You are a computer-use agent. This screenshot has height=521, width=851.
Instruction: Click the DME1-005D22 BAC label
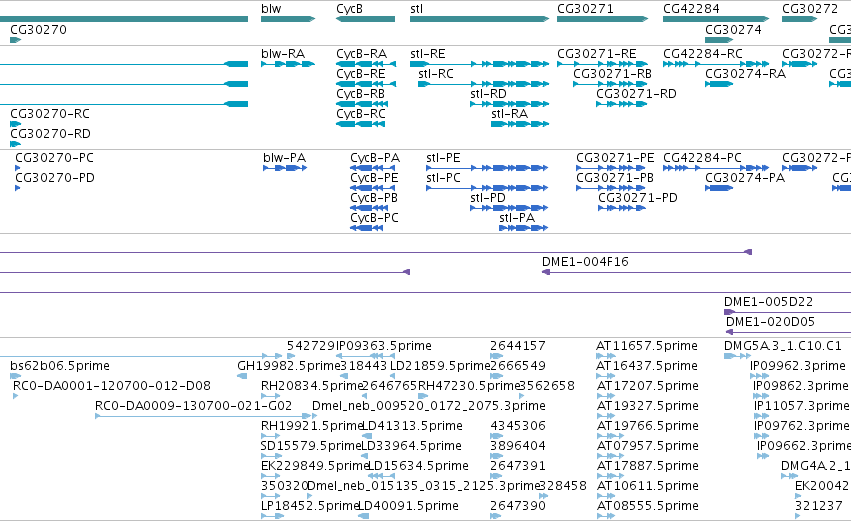pyautogui.click(x=769, y=302)
